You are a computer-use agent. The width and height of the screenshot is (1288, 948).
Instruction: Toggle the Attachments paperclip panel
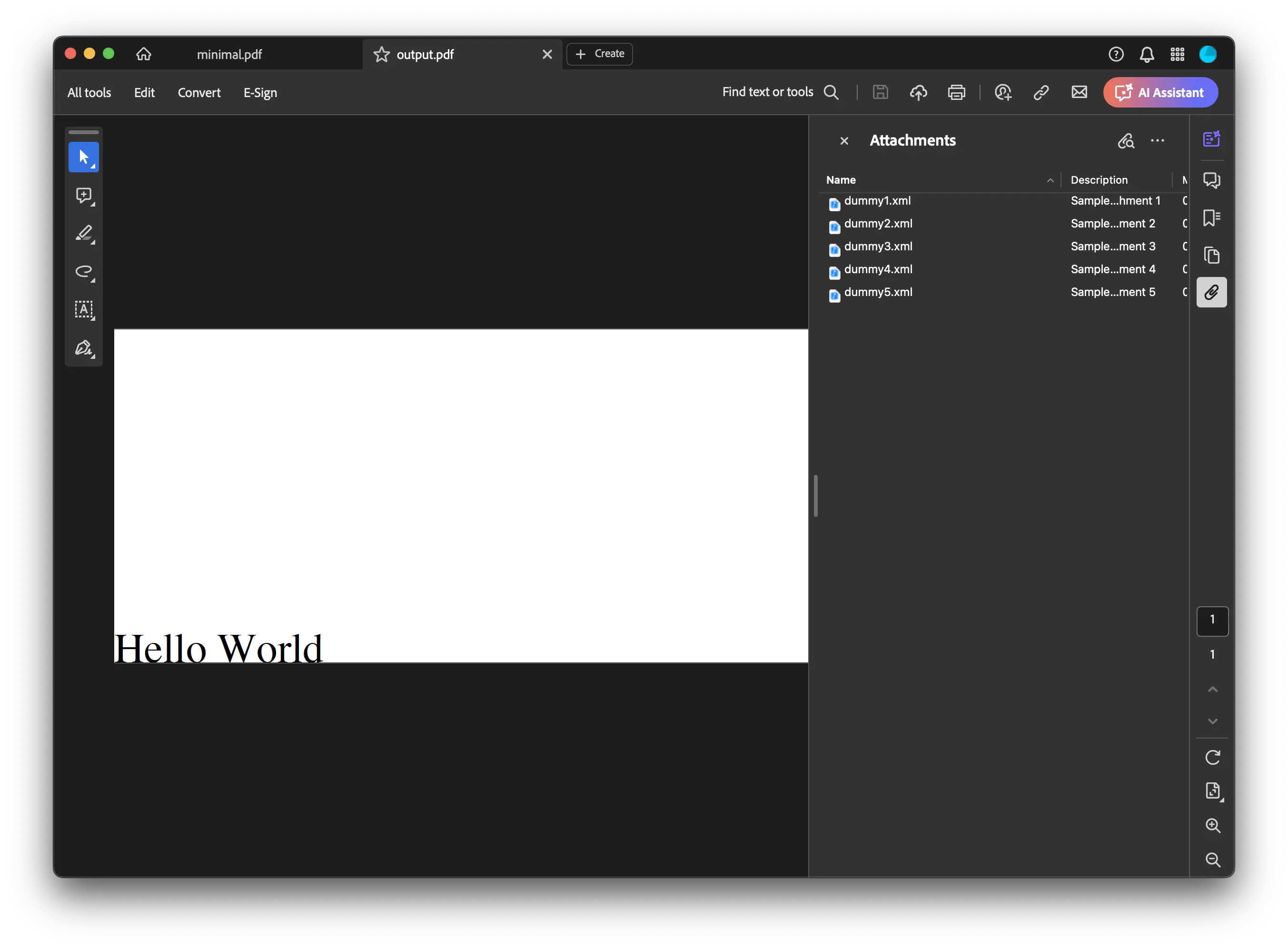tap(1212, 292)
